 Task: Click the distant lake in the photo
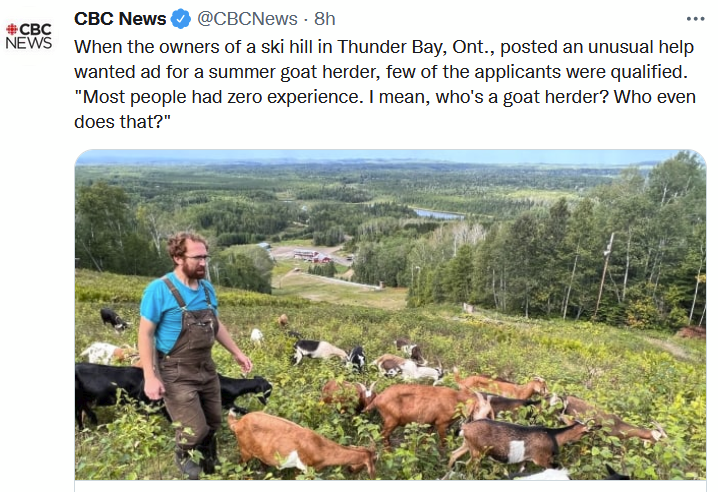(x=438, y=213)
